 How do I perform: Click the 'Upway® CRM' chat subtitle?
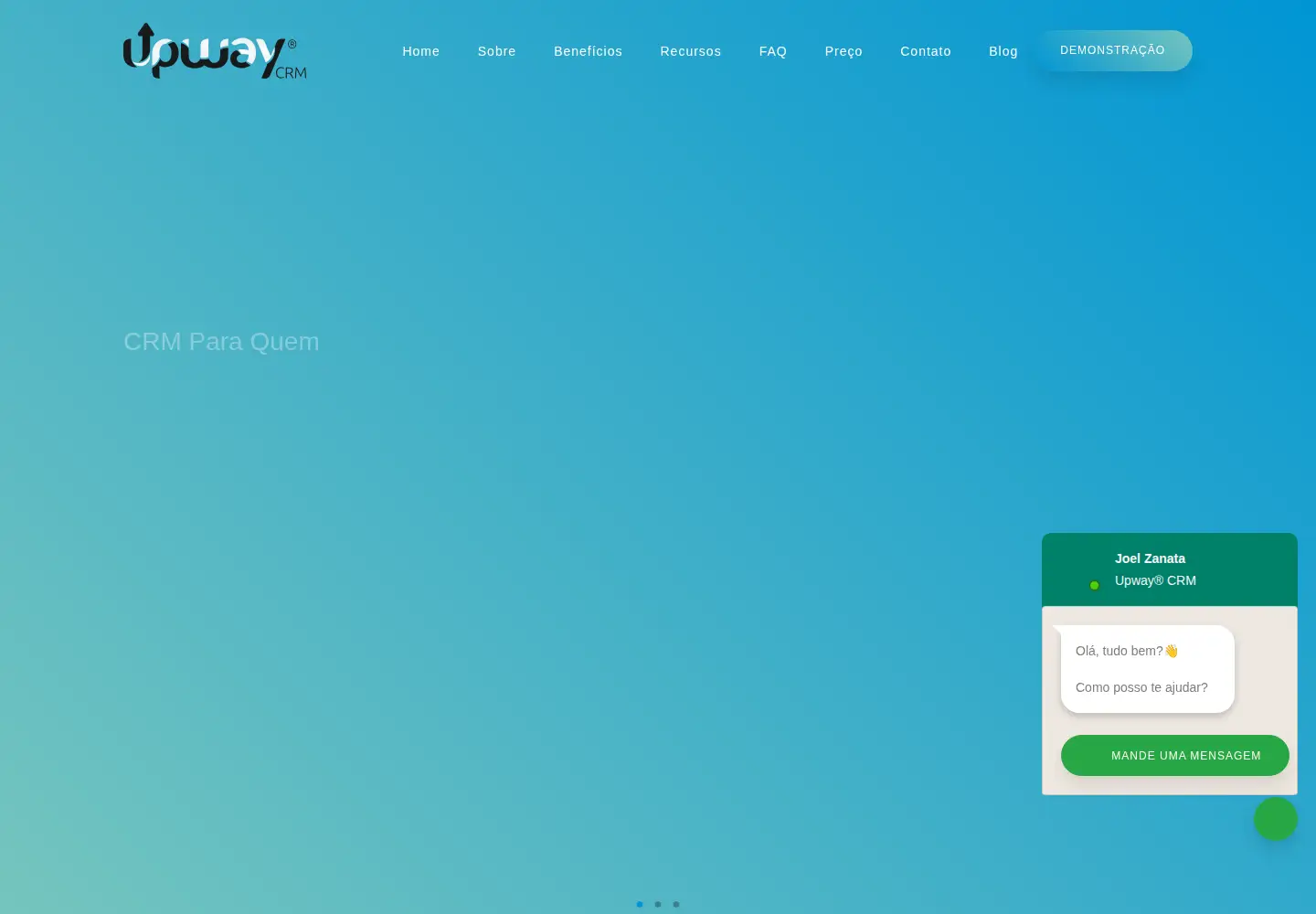[1155, 580]
